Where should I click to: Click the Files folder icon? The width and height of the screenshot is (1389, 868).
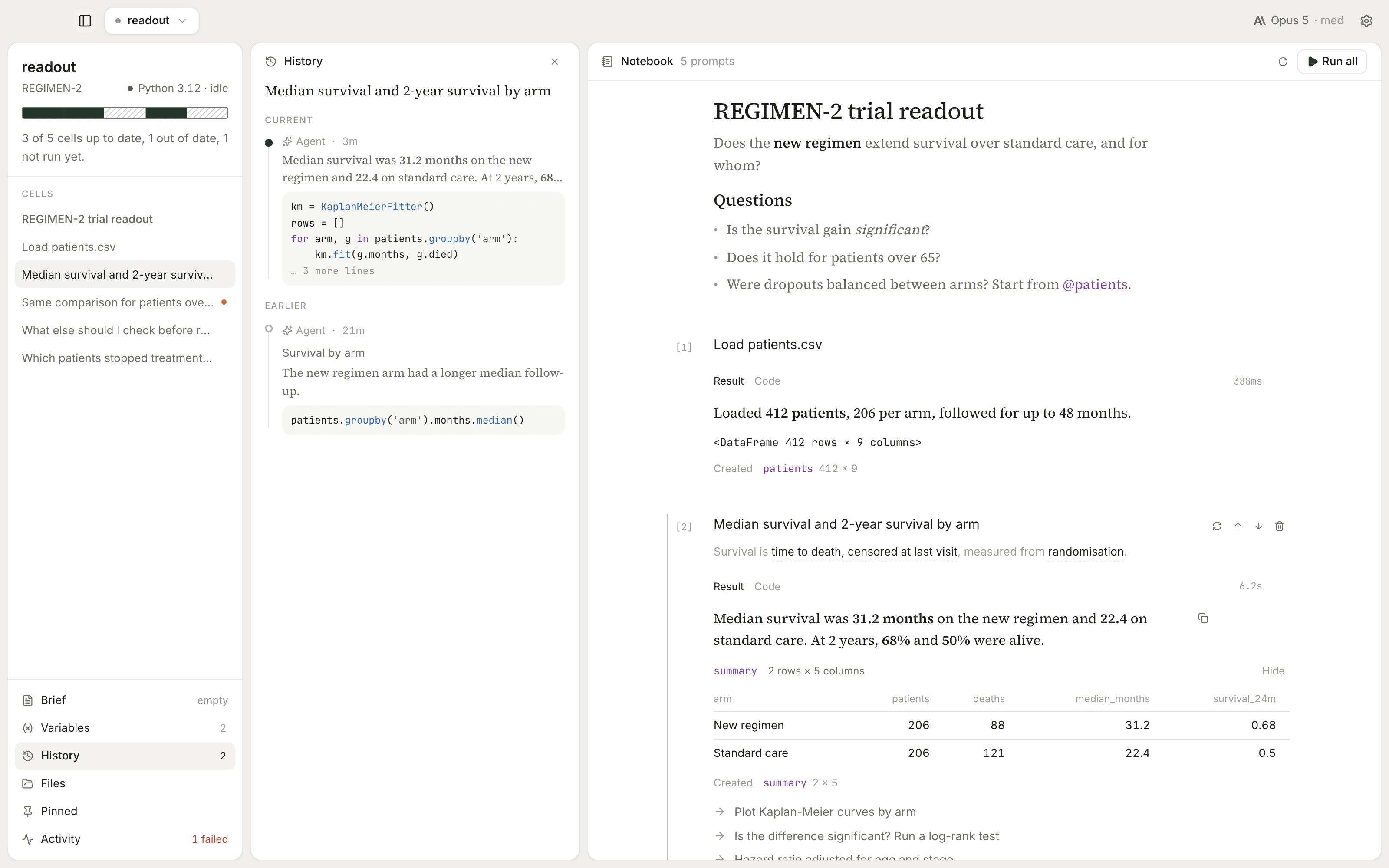pyautogui.click(x=27, y=784)
